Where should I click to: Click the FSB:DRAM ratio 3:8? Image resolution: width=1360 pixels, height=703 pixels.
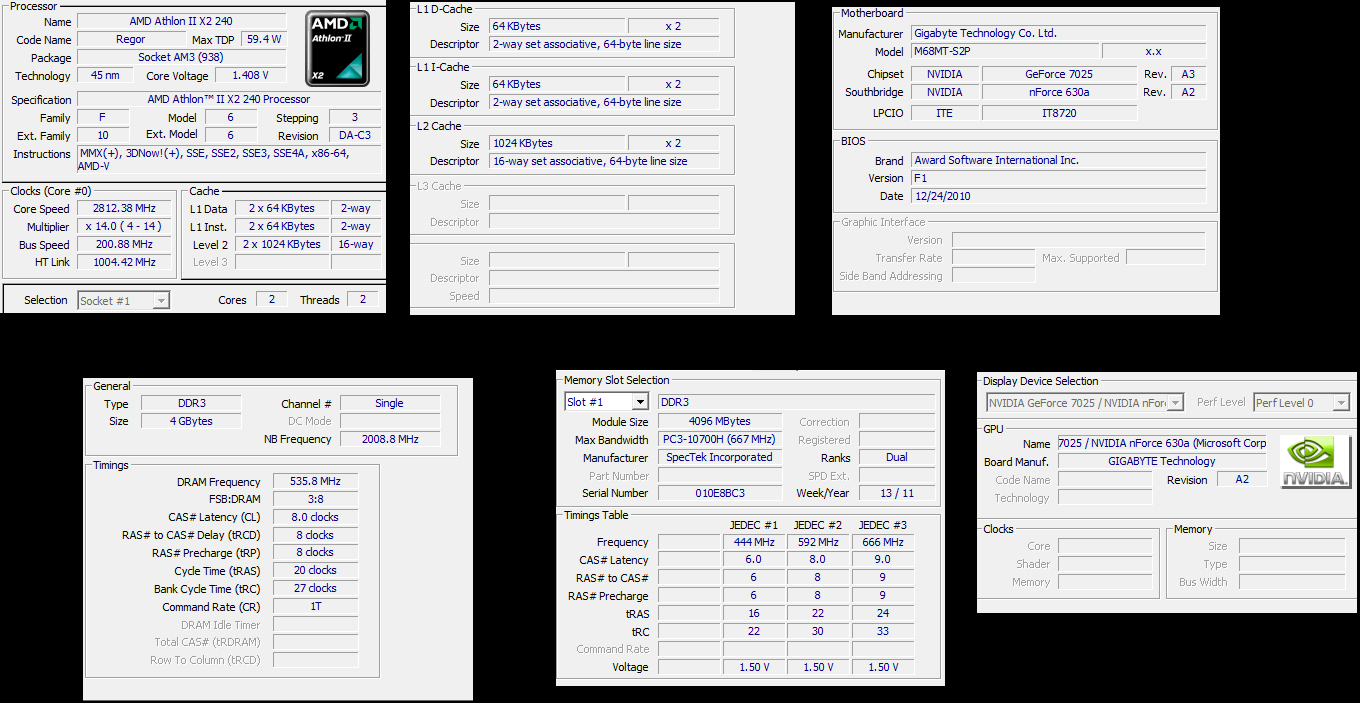[315, 499]
